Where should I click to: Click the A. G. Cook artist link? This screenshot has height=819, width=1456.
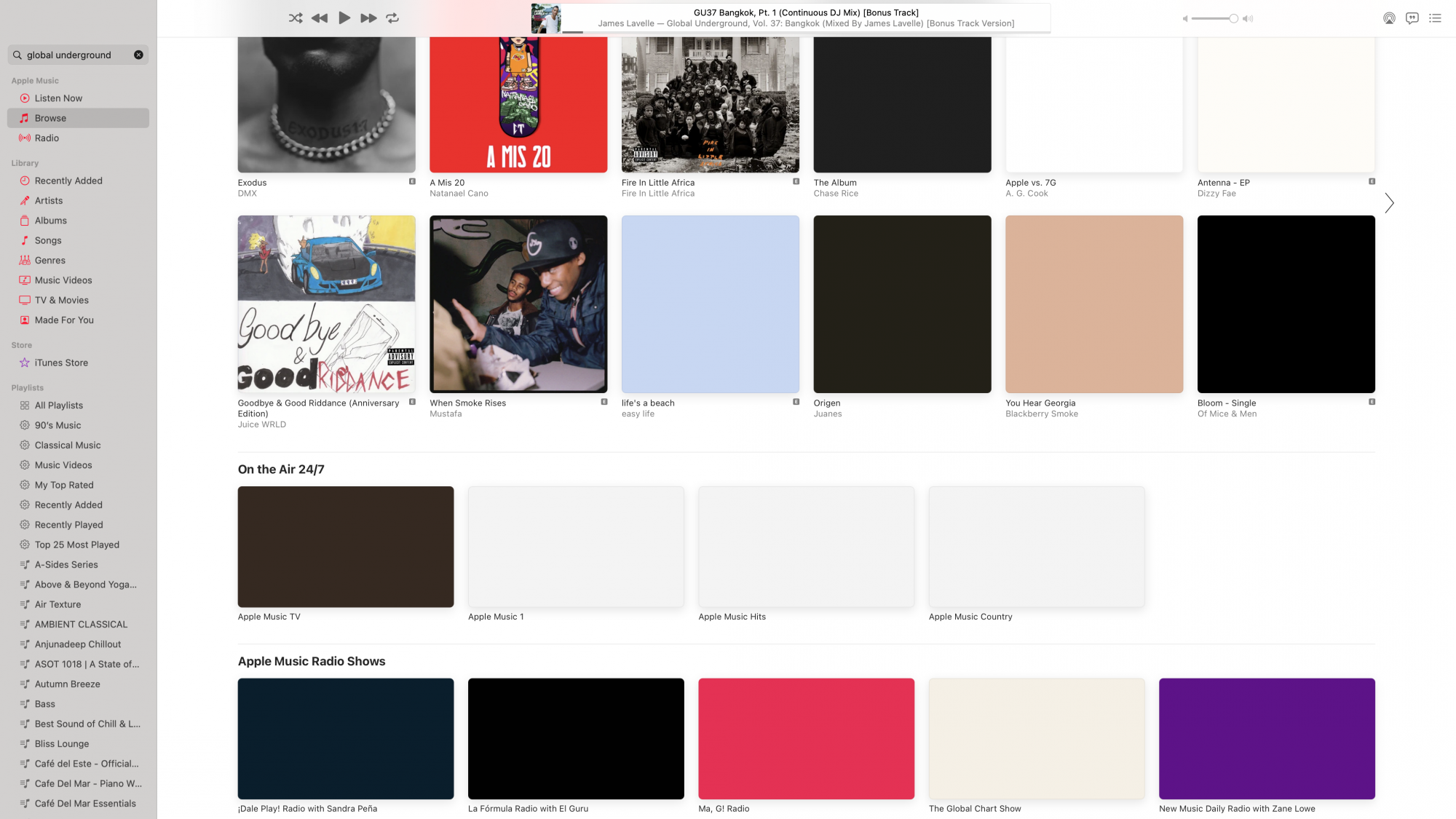1026,194
